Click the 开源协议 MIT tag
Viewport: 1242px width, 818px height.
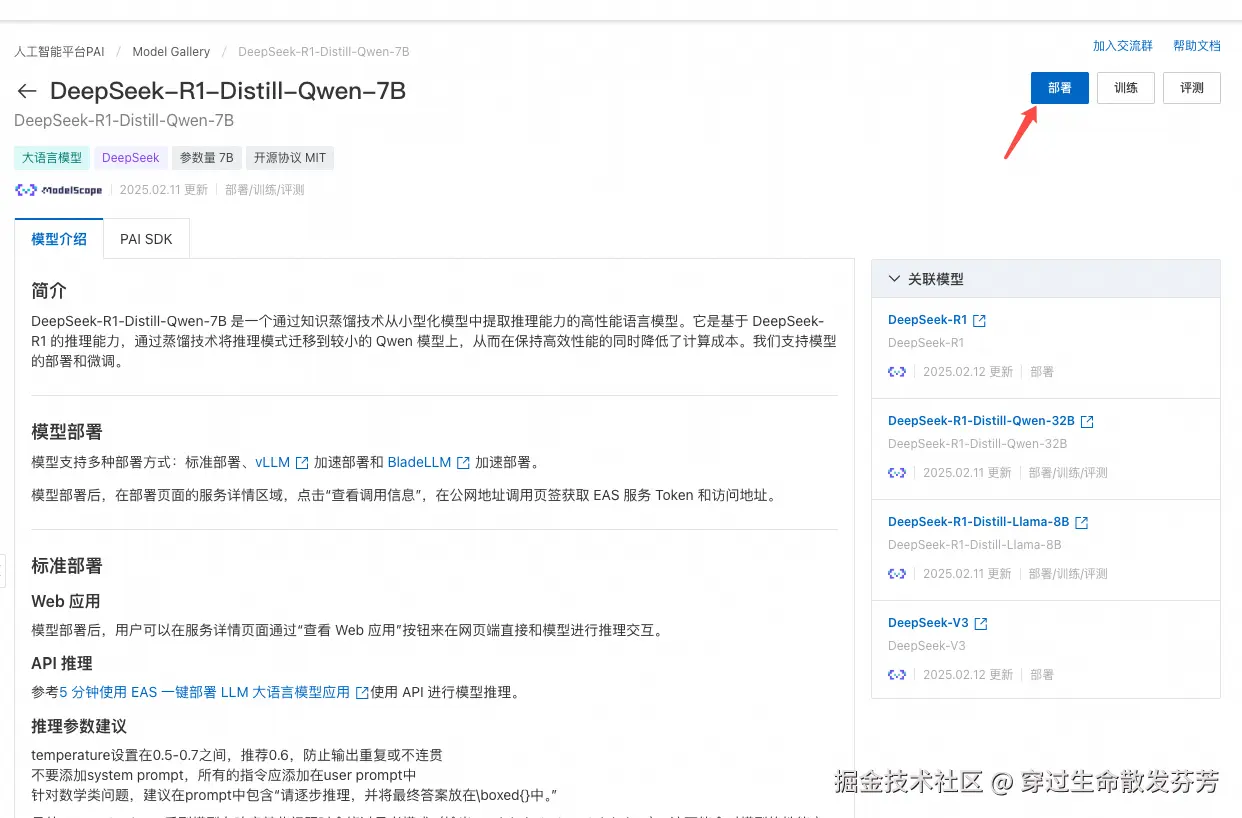coord(290,158)
